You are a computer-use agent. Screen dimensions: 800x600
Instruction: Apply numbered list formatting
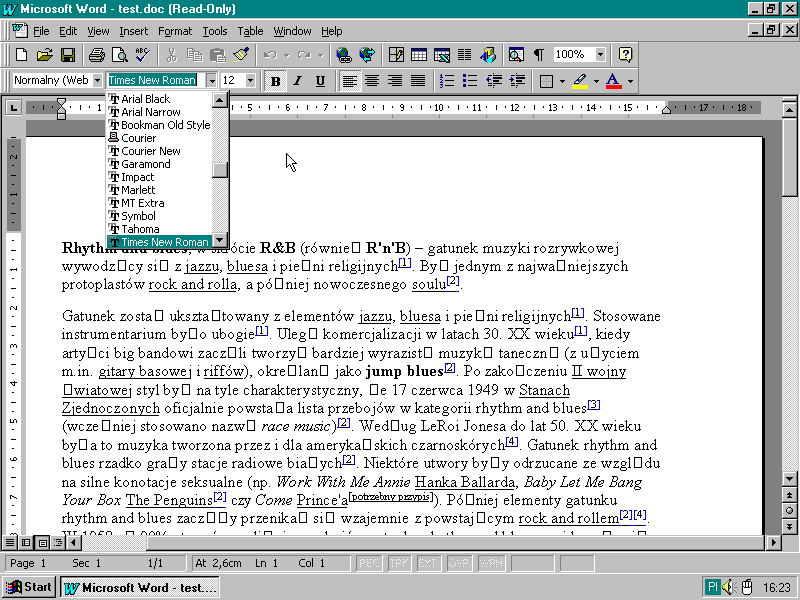[x=447, y=81]
